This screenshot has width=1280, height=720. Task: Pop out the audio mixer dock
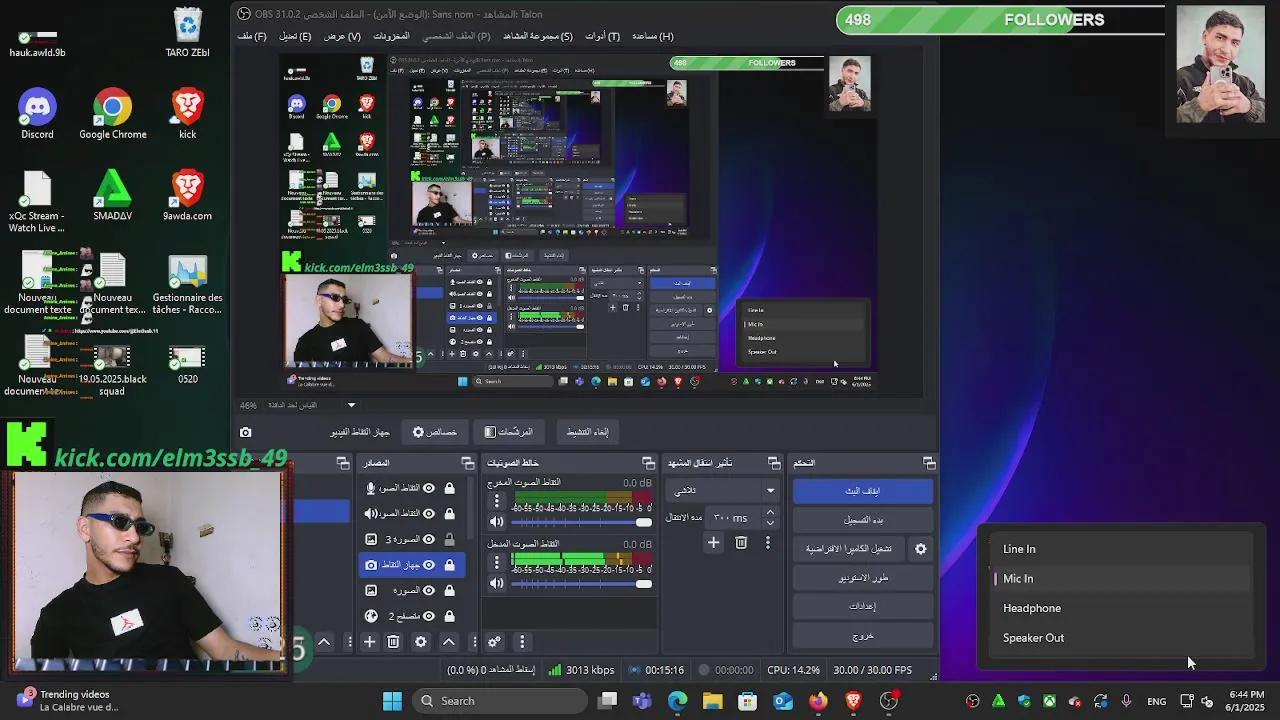pos(648,463)
